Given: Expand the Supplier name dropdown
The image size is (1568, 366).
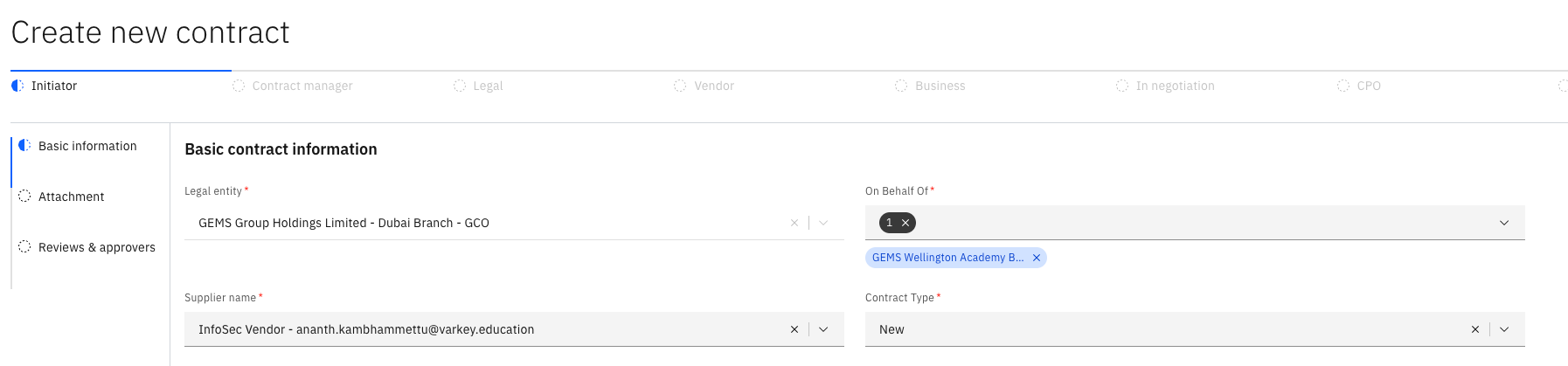Looking at the screenshot, I should [823, 329].
